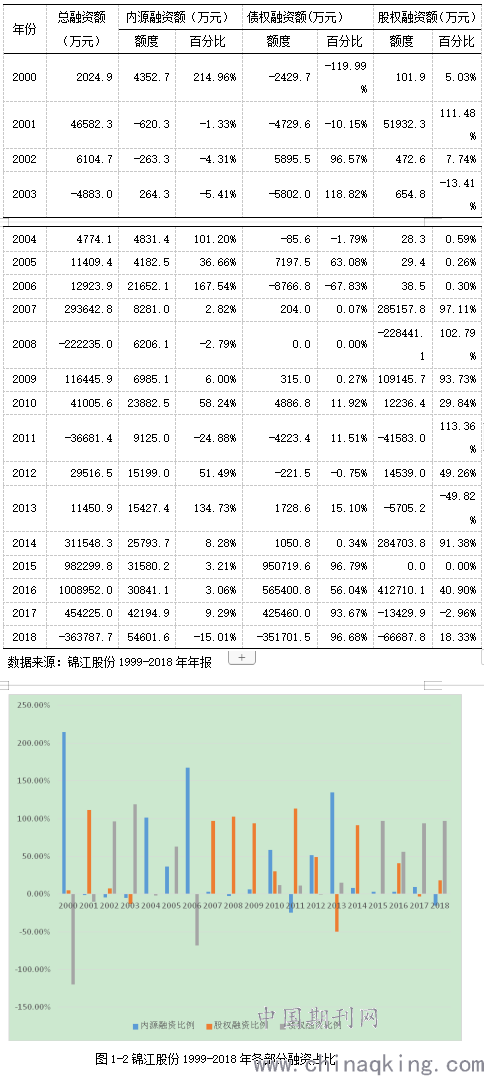Click the cell containing 109145.7
This screenshot has width=484, height=1076.
click(402, 379)
